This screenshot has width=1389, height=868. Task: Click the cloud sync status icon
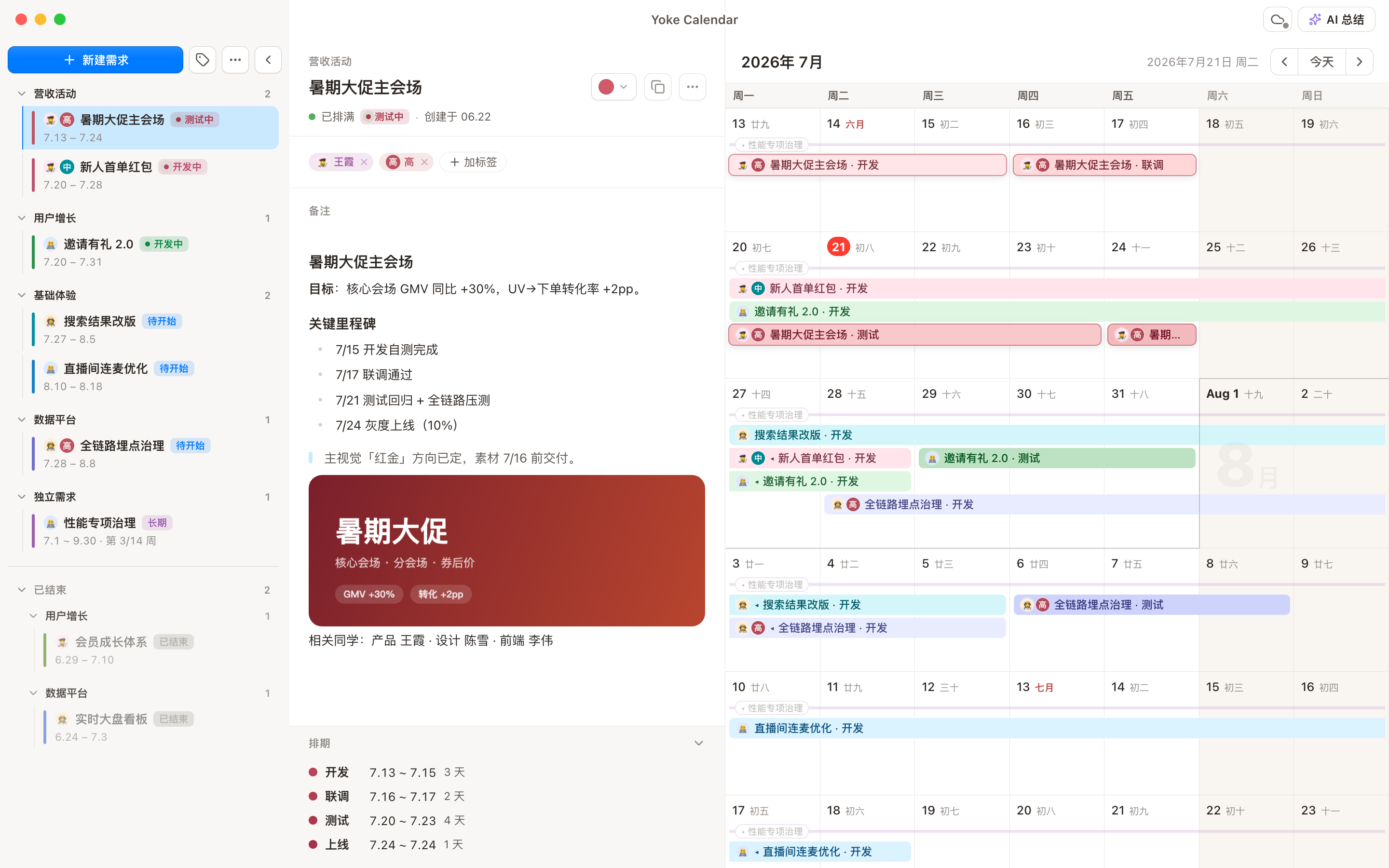pos(1278,20)
